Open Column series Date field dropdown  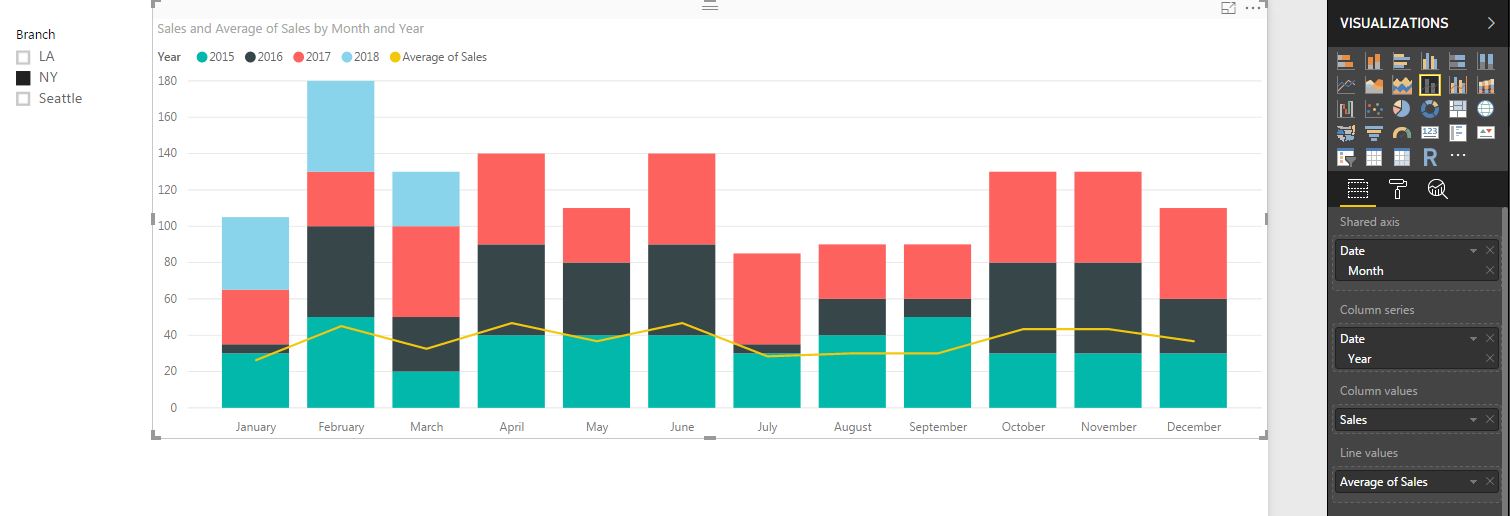tap(1473, 339)
